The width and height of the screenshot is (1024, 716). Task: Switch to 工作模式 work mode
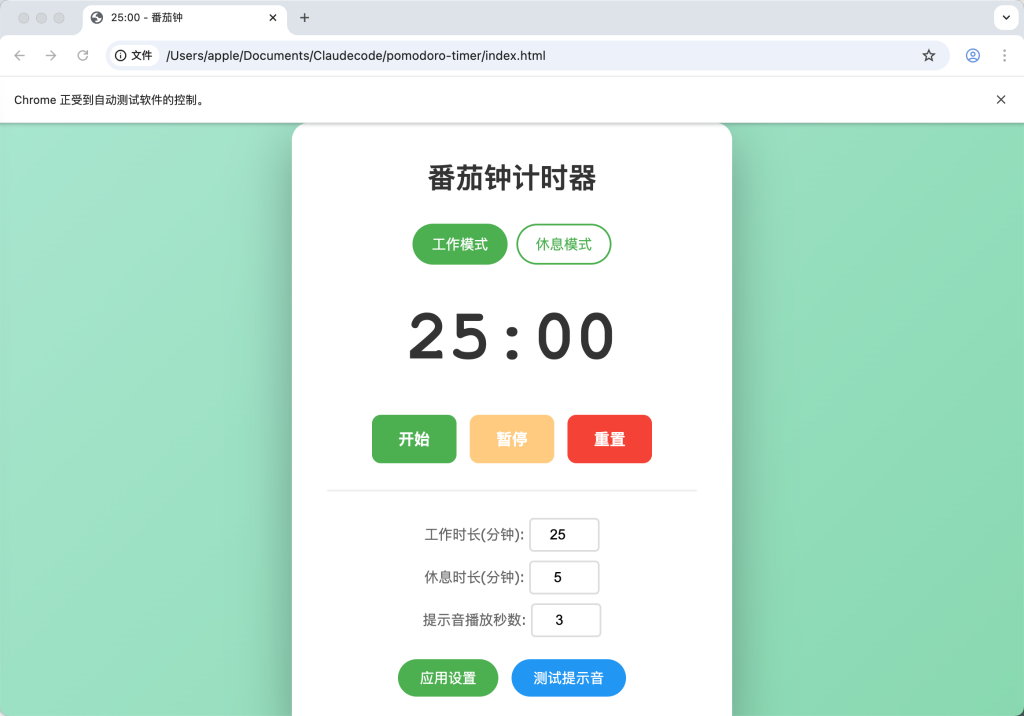(460, 244)
